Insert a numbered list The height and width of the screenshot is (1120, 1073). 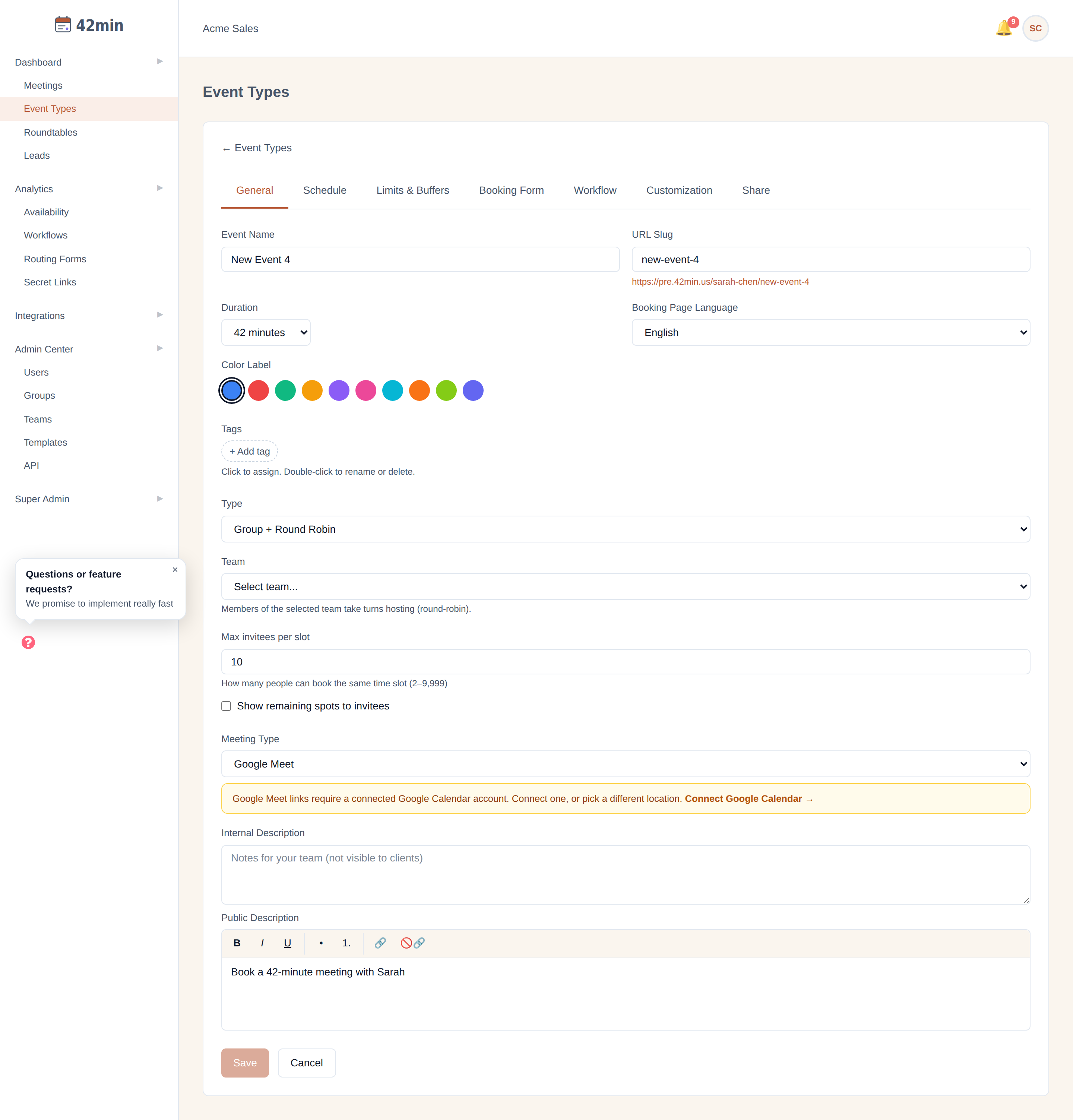tap(346, 943)
